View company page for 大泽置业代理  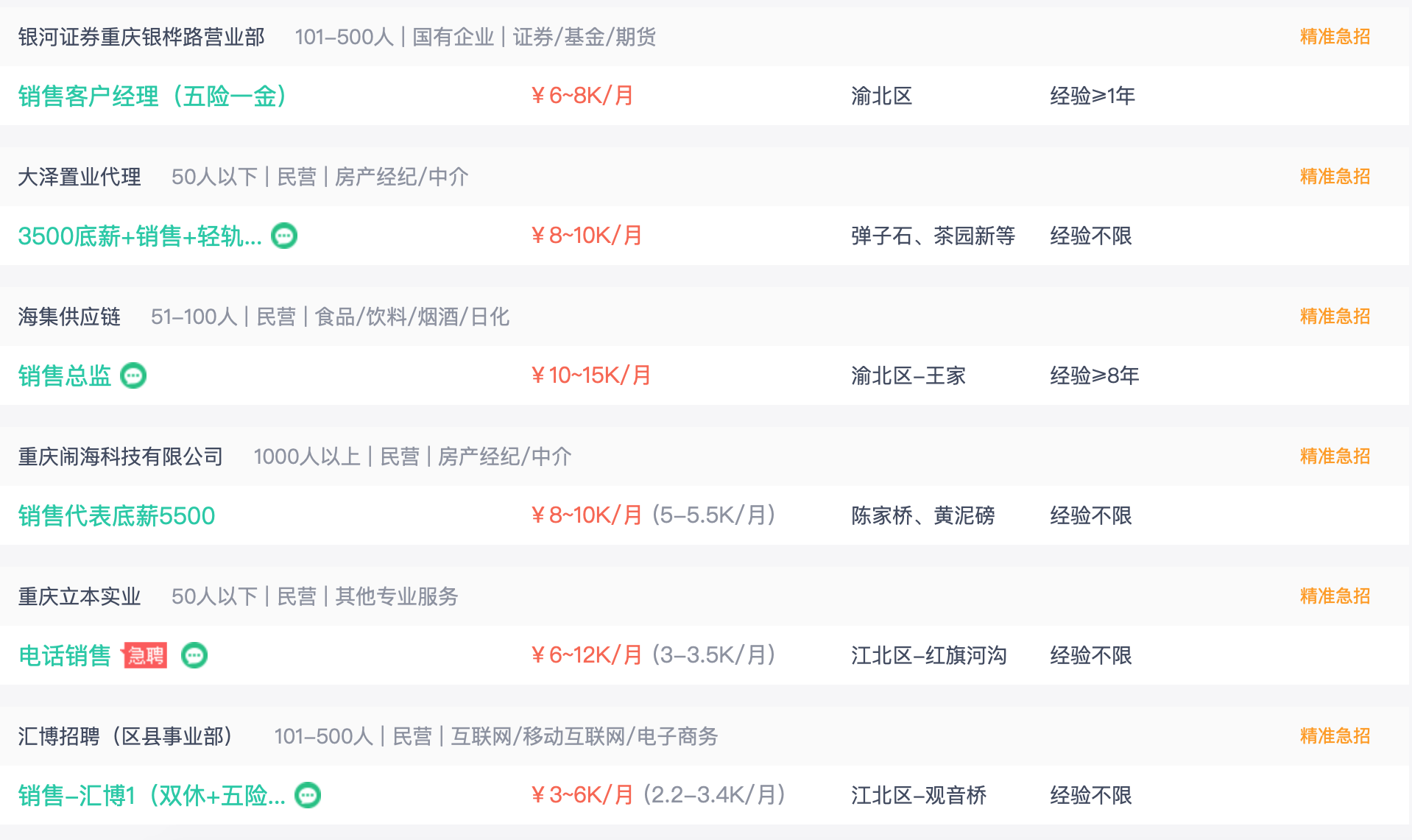point(80,177)
